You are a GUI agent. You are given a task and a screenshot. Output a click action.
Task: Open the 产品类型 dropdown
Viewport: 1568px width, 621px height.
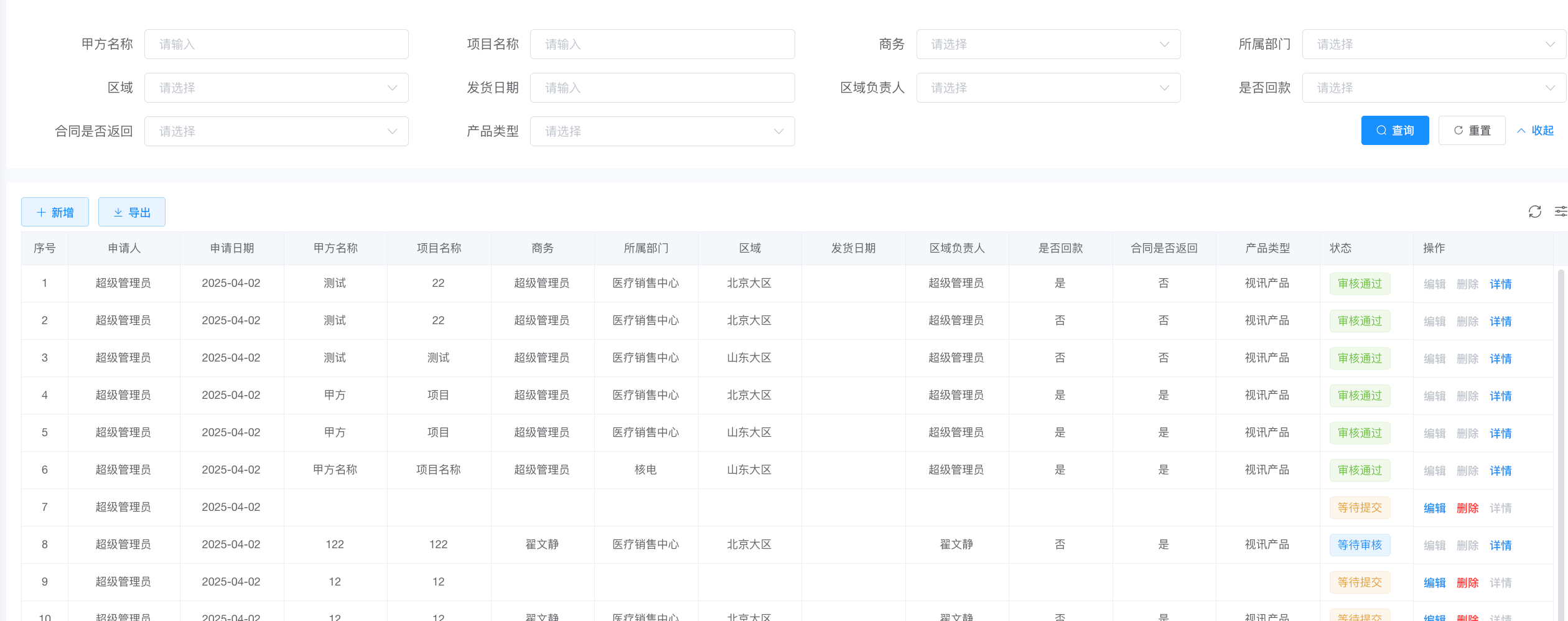(662, 131)
